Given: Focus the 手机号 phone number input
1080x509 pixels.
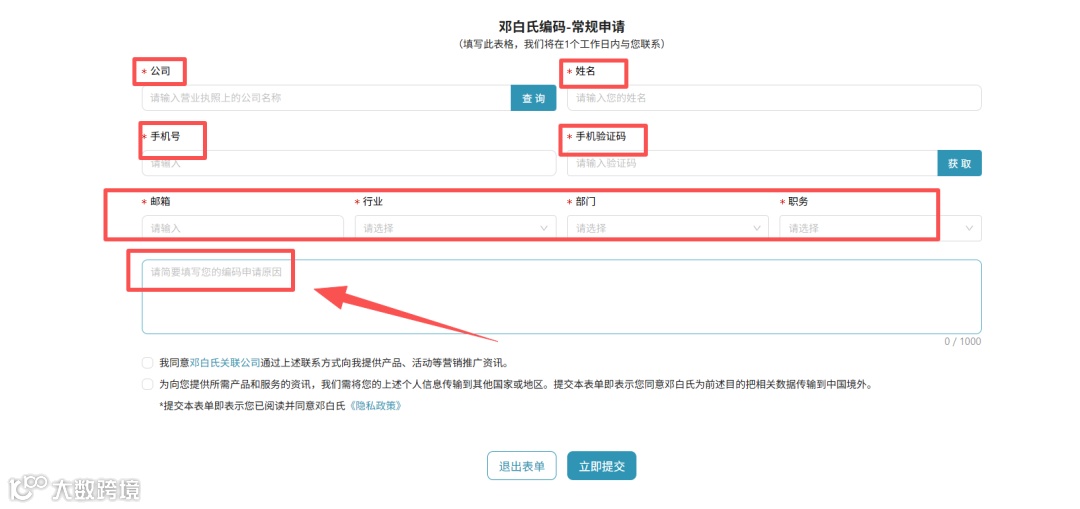Looking at the screenshot, I should pyautogui.click(x=349, y=163).
